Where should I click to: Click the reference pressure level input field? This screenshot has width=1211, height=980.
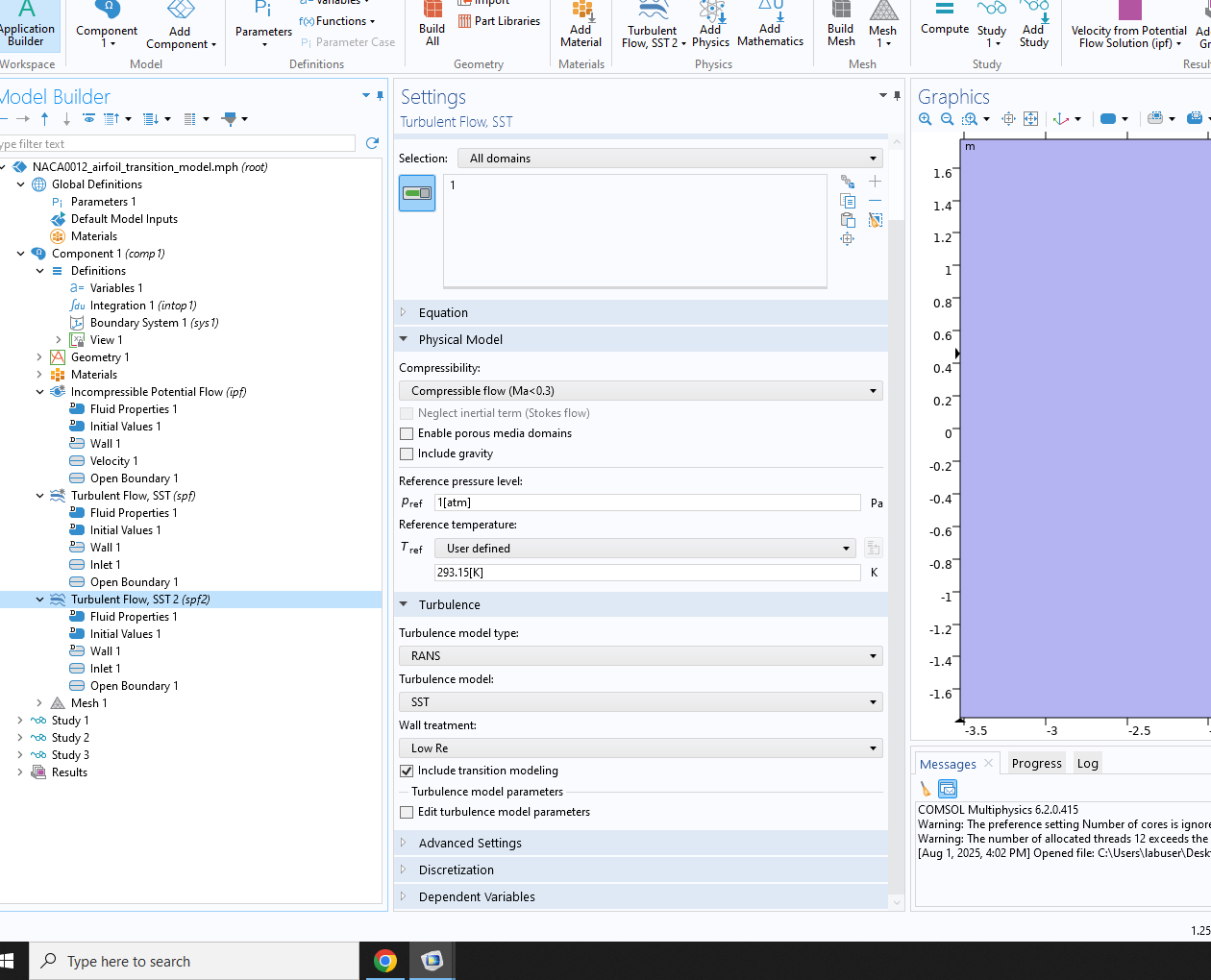647,502
